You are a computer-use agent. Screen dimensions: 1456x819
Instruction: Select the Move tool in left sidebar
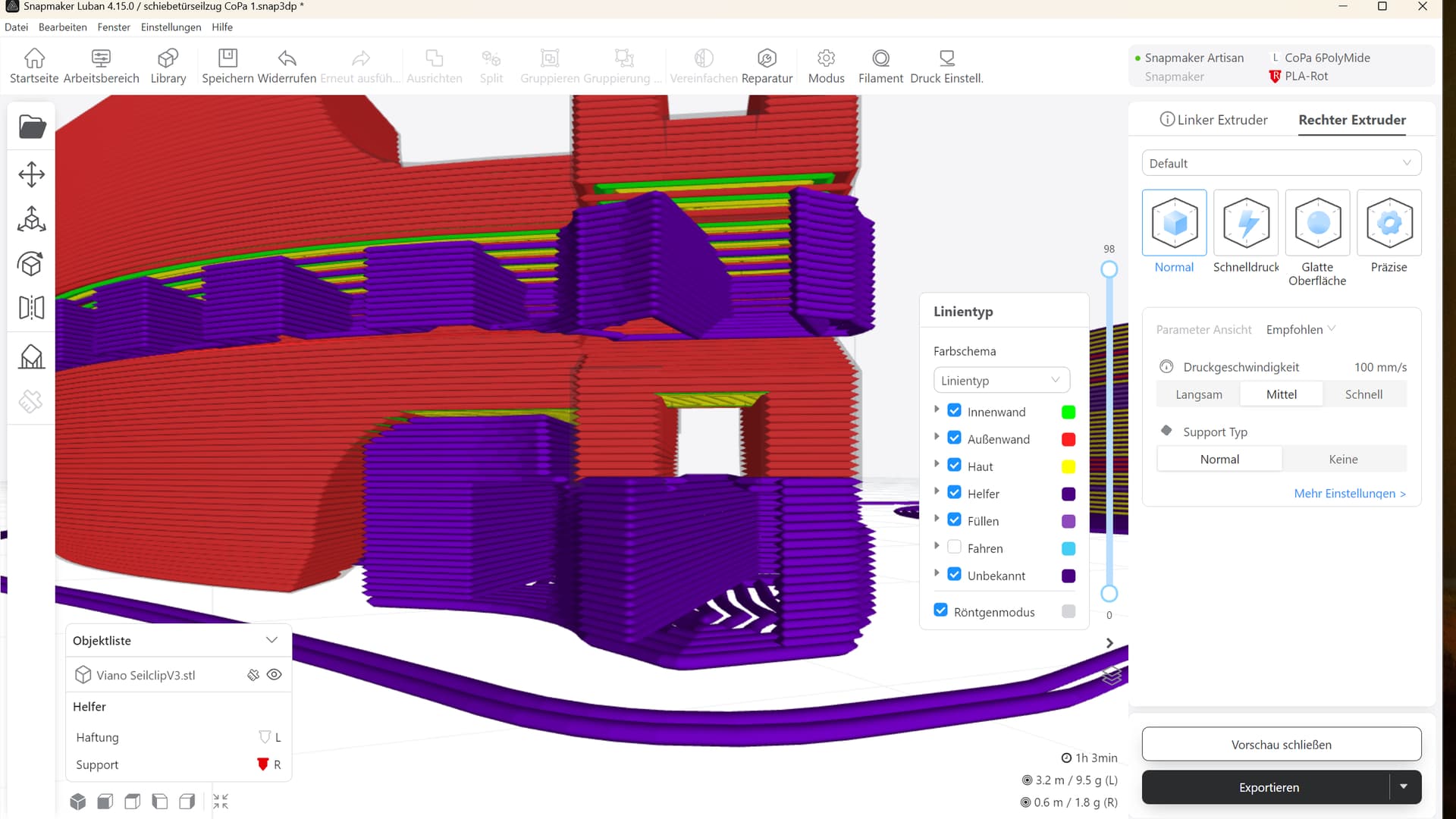[x=32, y=174]
